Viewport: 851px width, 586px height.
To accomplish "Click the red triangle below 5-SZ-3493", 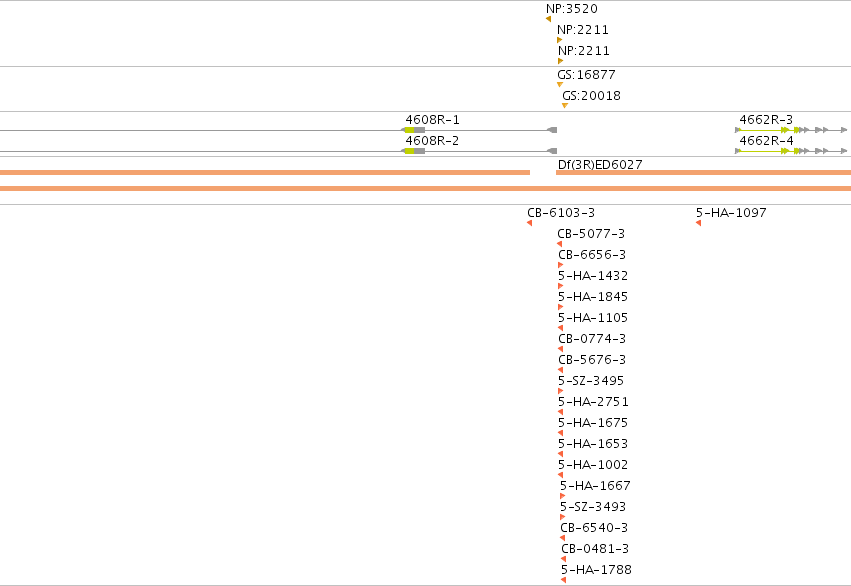I will [x=562, y=517].
